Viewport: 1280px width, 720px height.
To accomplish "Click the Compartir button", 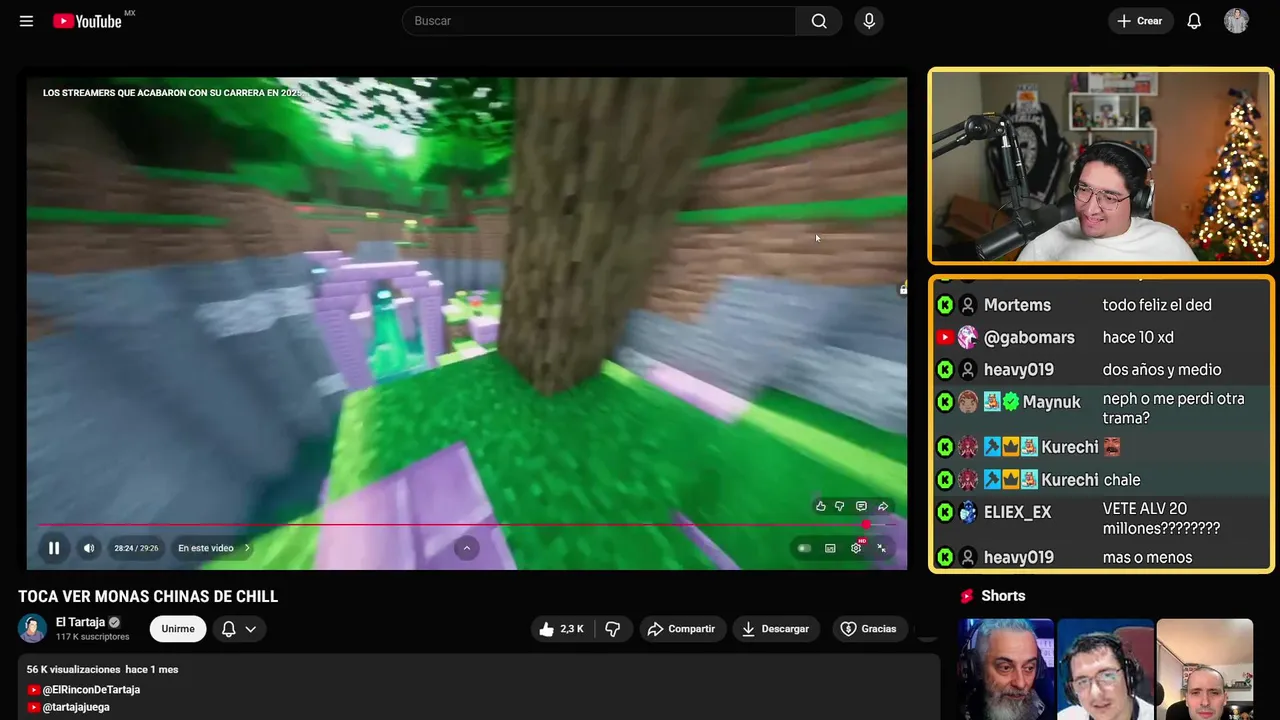I will (x=681, y=629).
